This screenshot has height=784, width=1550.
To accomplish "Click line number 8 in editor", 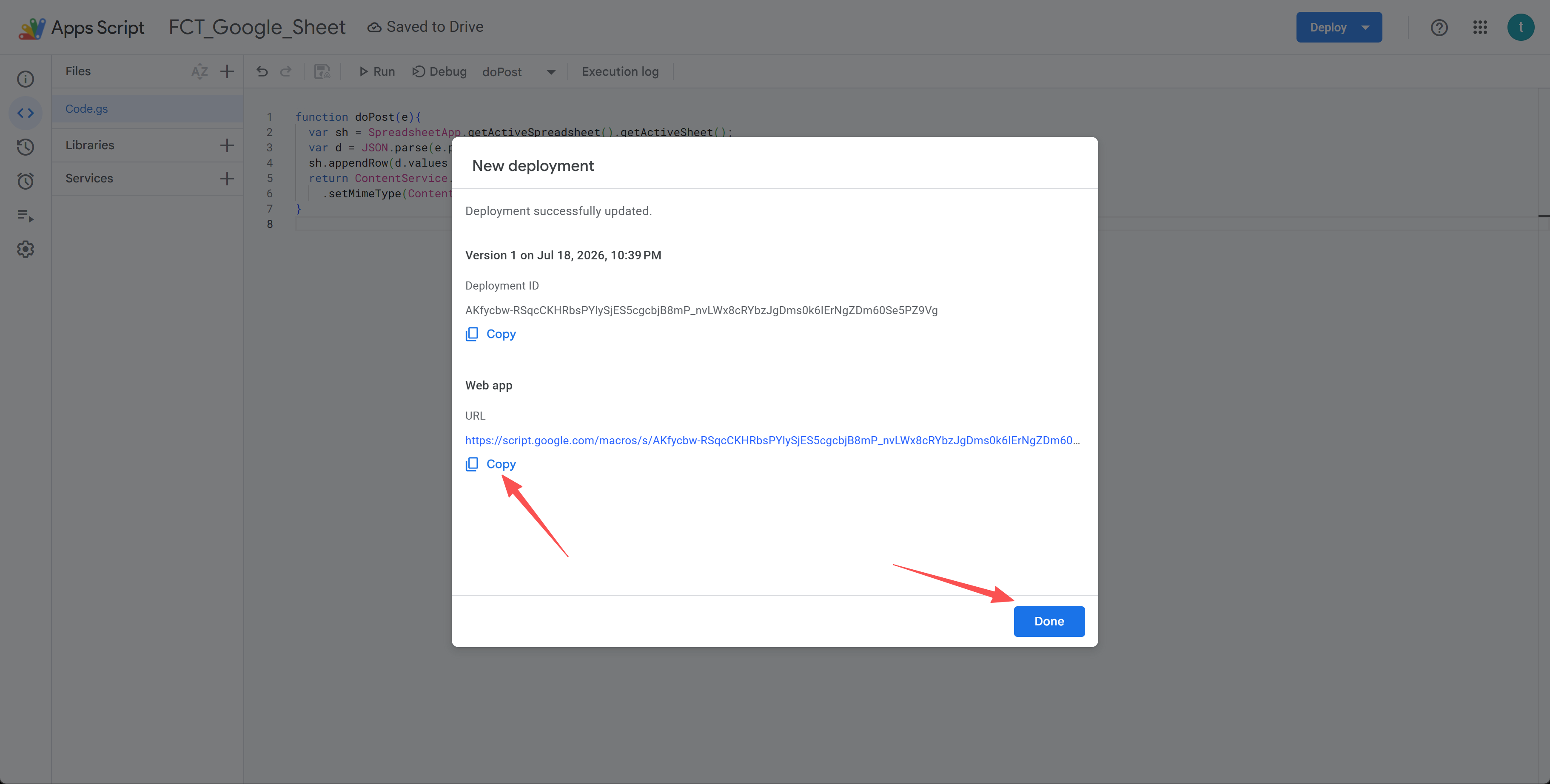I will (x=270, y=224).
